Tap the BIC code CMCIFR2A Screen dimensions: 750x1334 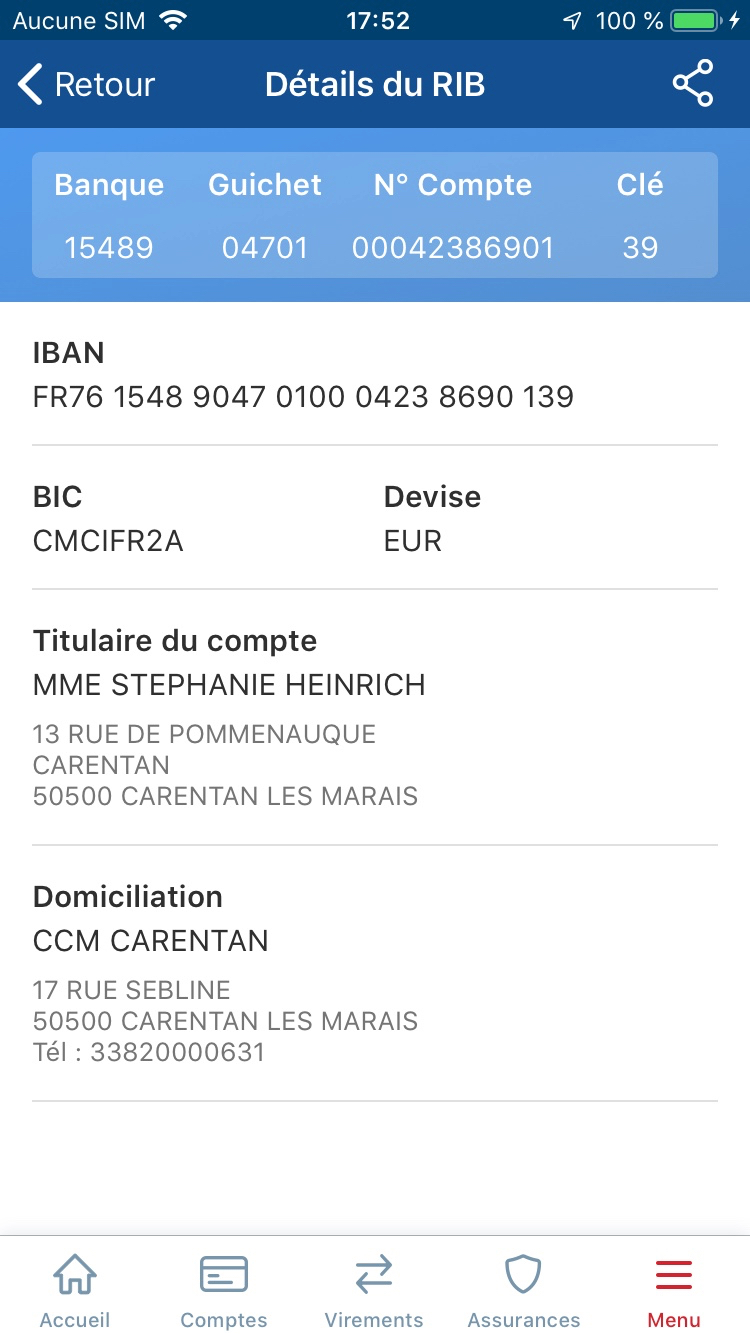[x=108, y=541]
